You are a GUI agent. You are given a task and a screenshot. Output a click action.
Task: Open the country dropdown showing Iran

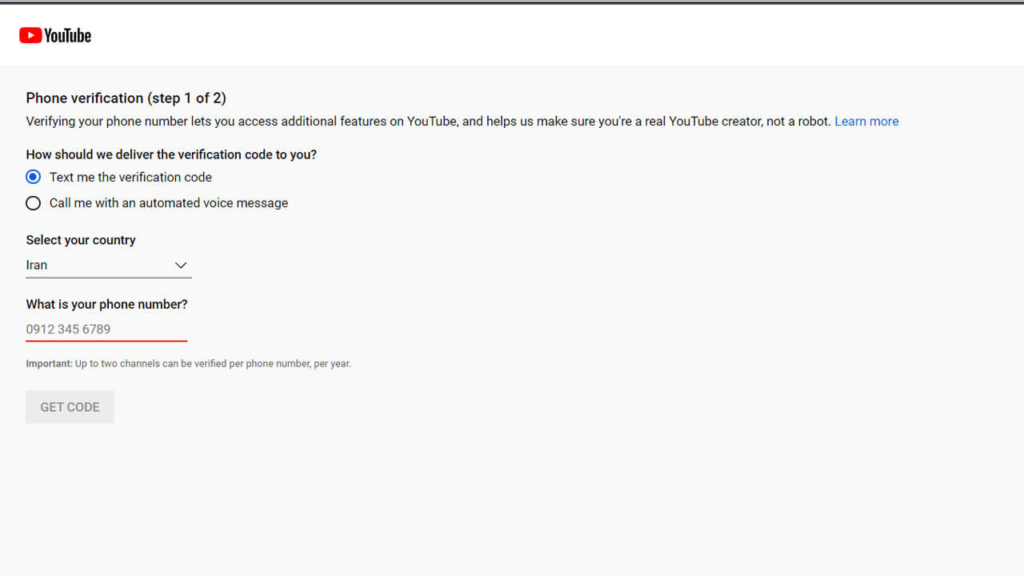pyautogui.click(x=100, y=265)
